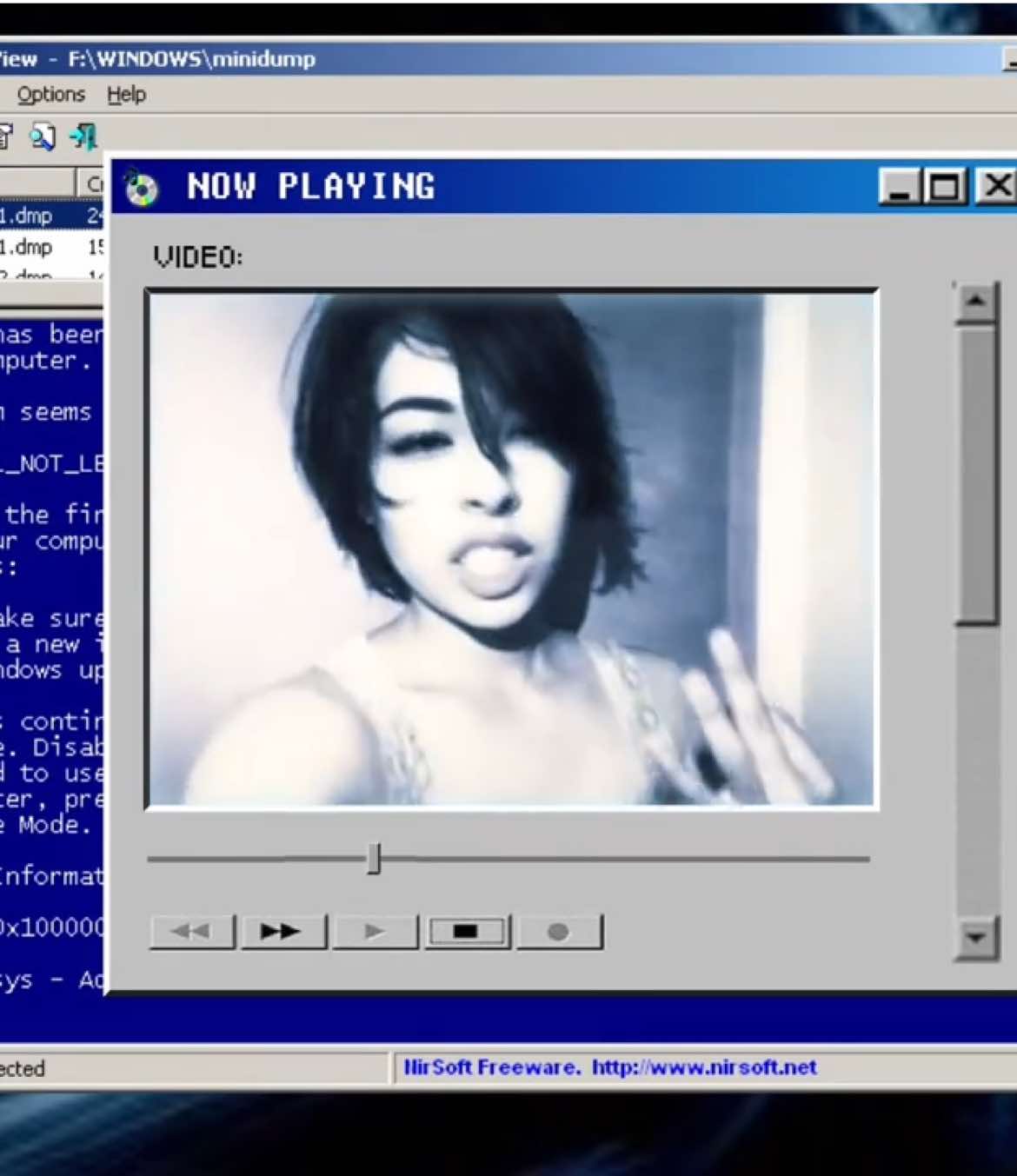Screen dimensions: 1017x1176
Task: Open the Help menu in BlueScreenView
Action: [x=126, y=94]
